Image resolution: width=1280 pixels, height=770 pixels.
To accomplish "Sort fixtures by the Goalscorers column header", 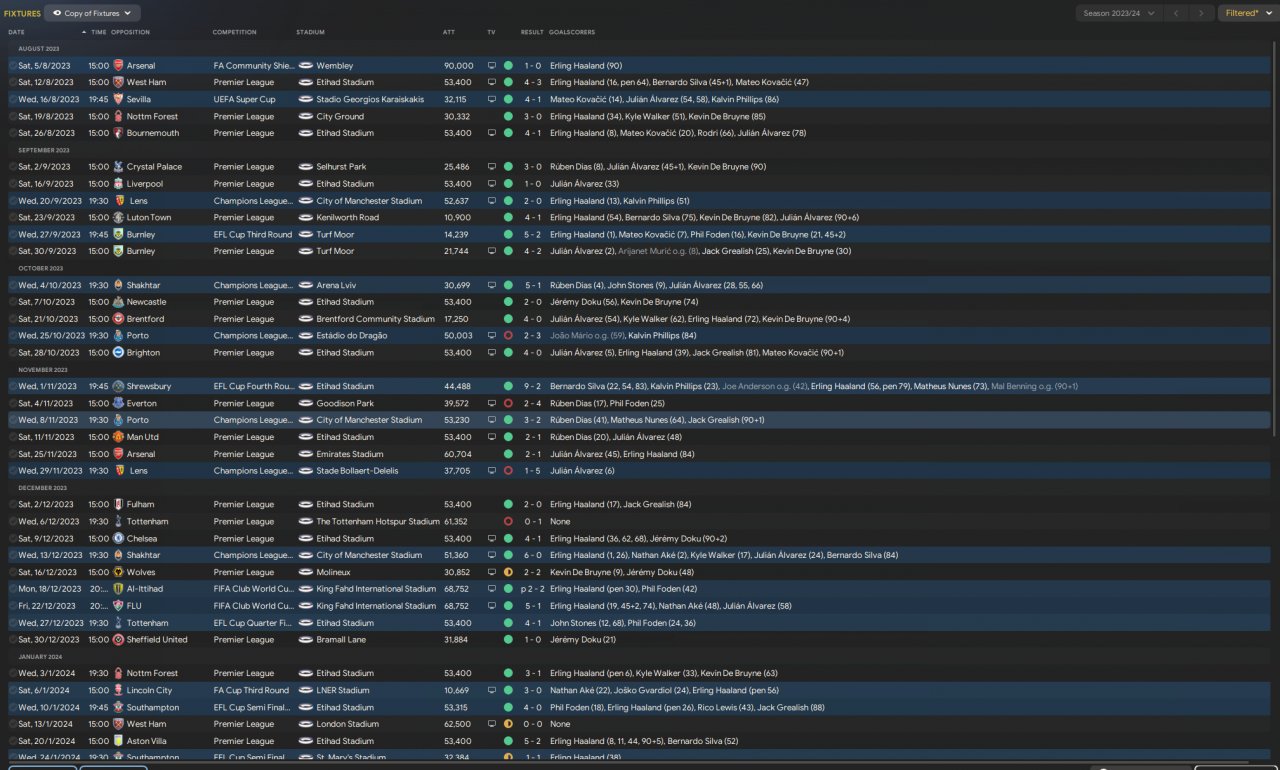I will (572, 32).
